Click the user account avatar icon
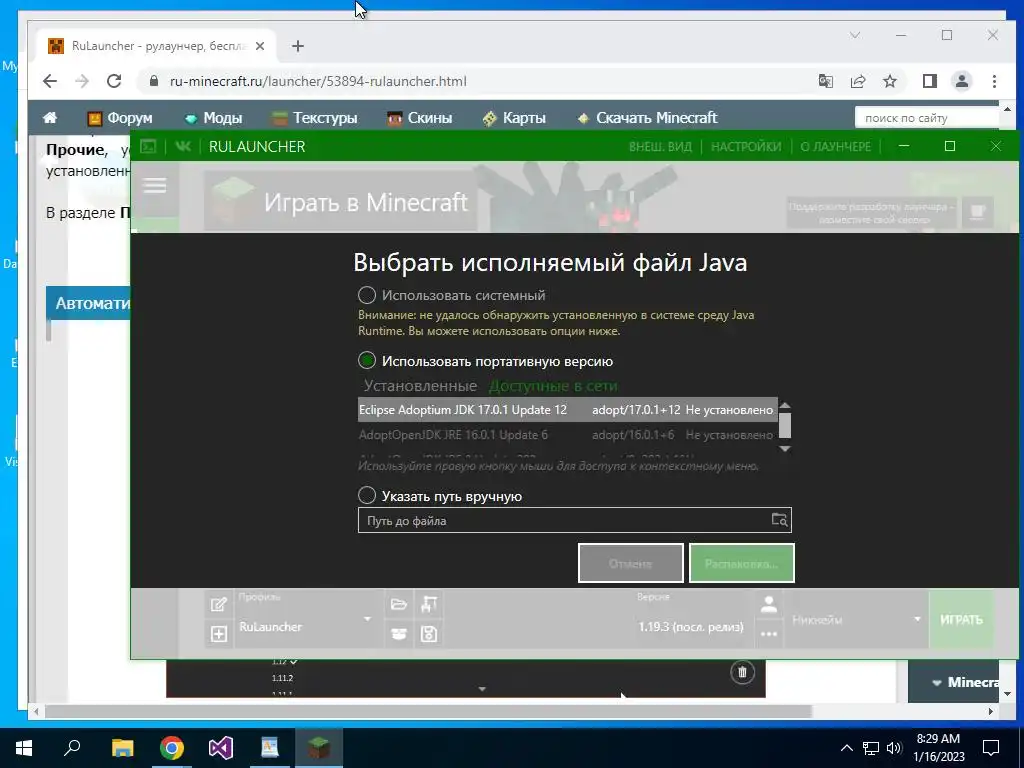The height and width of the screenshot is (768, 1024). [769, 605]
